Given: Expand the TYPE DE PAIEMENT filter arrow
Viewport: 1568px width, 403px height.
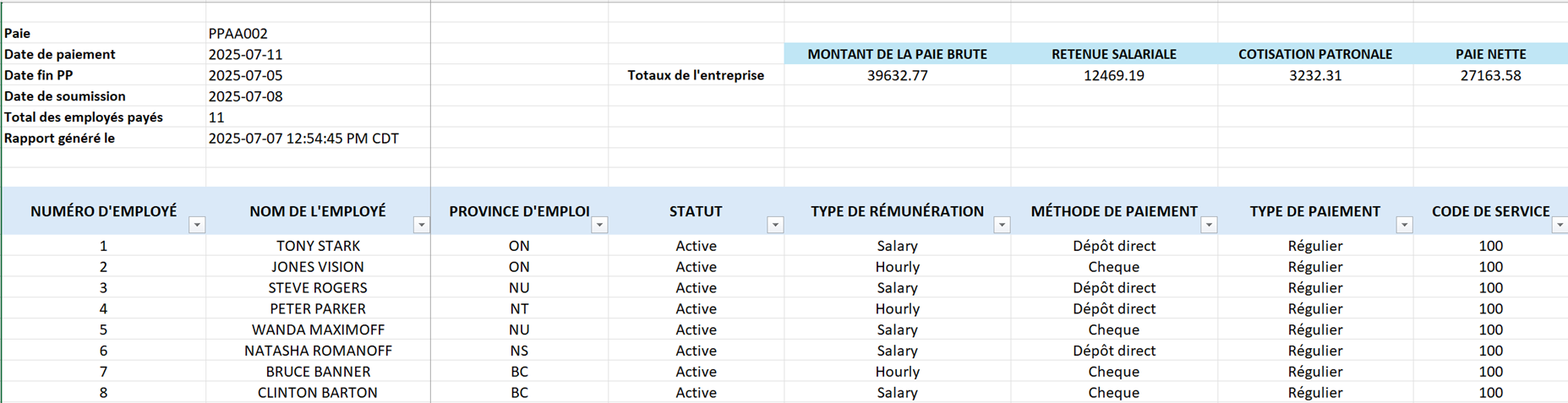Looking at the screenshot, I should point(1404,225).
